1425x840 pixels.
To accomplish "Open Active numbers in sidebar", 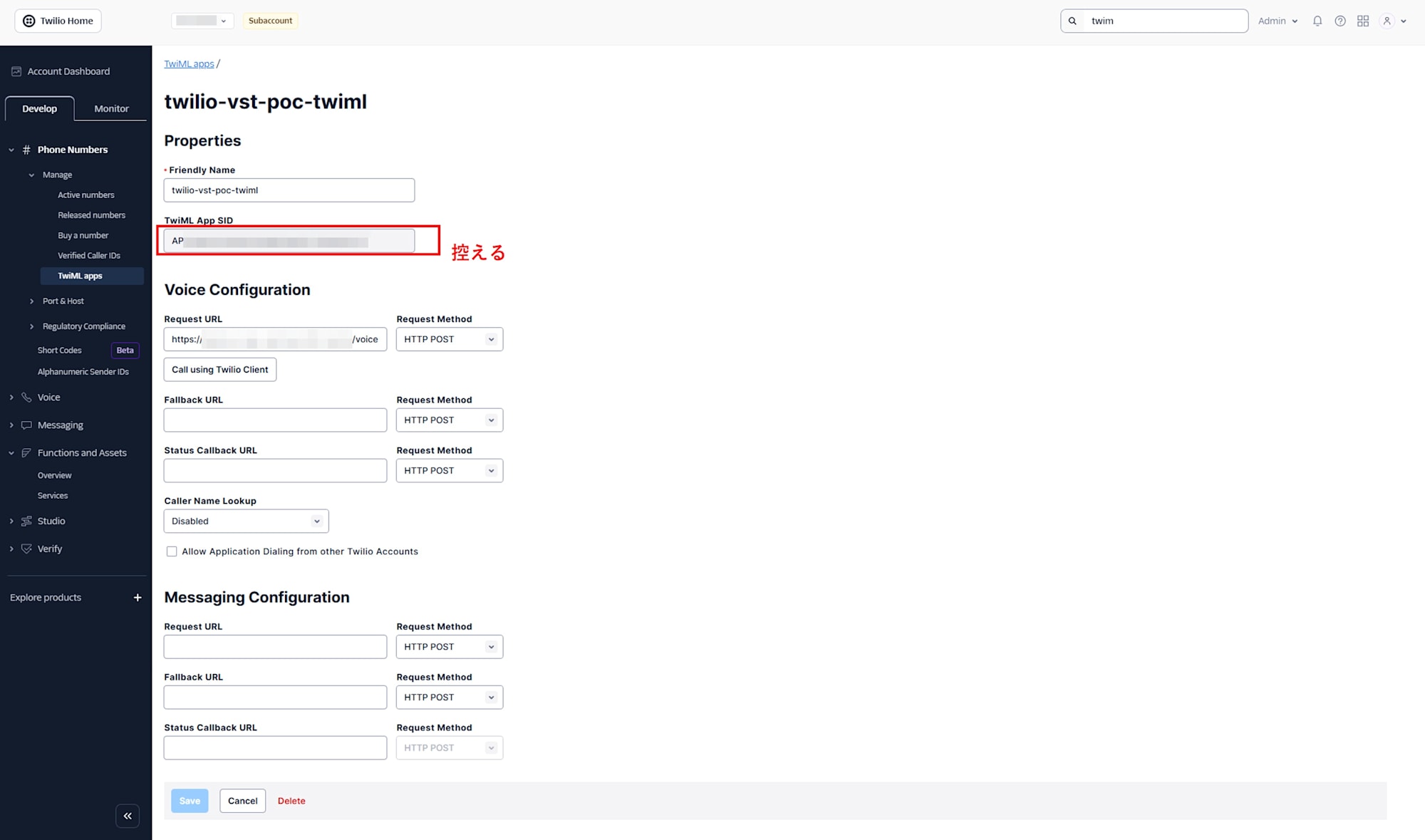I will coord(85,195).
